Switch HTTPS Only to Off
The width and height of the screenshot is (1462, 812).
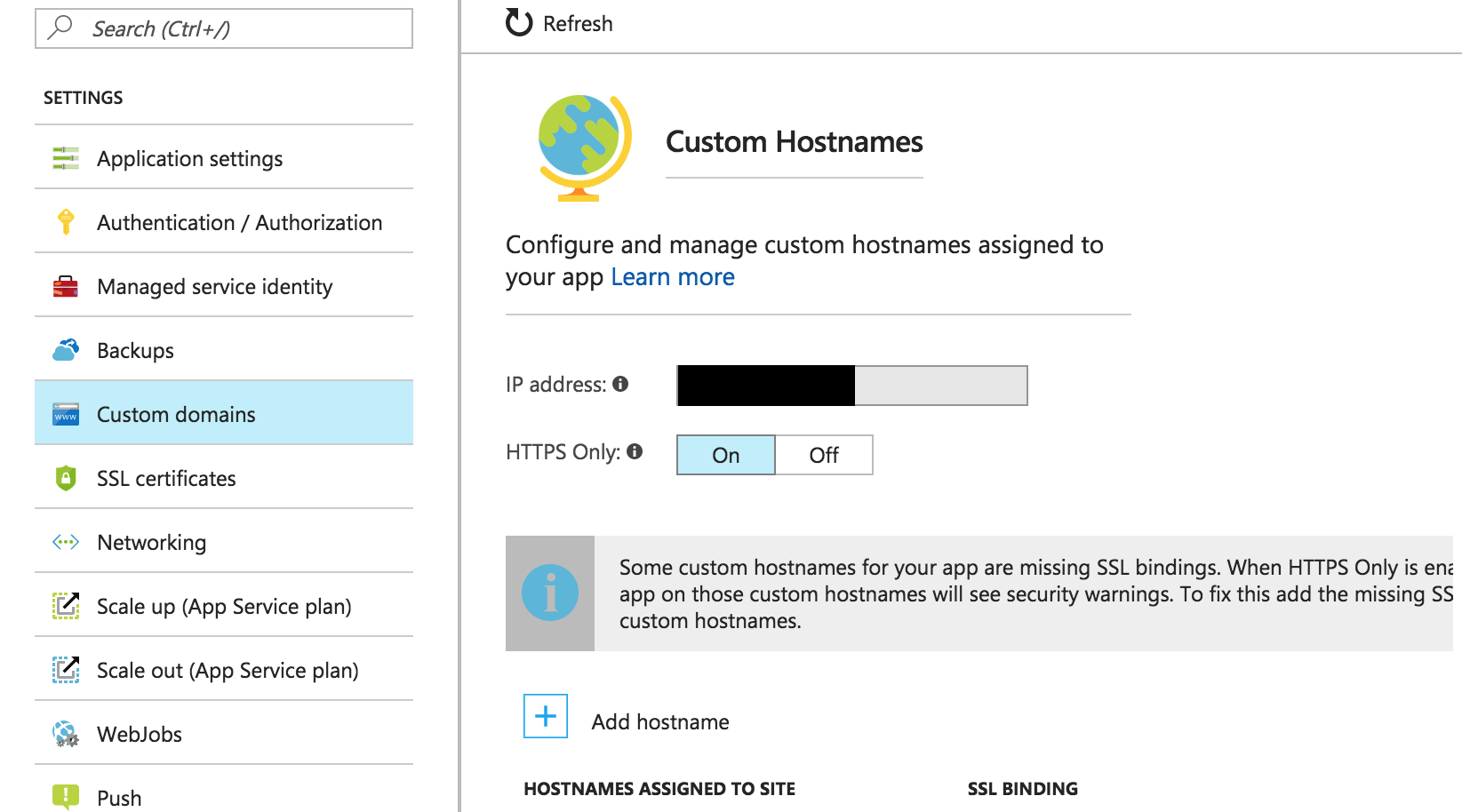(824, 455)
